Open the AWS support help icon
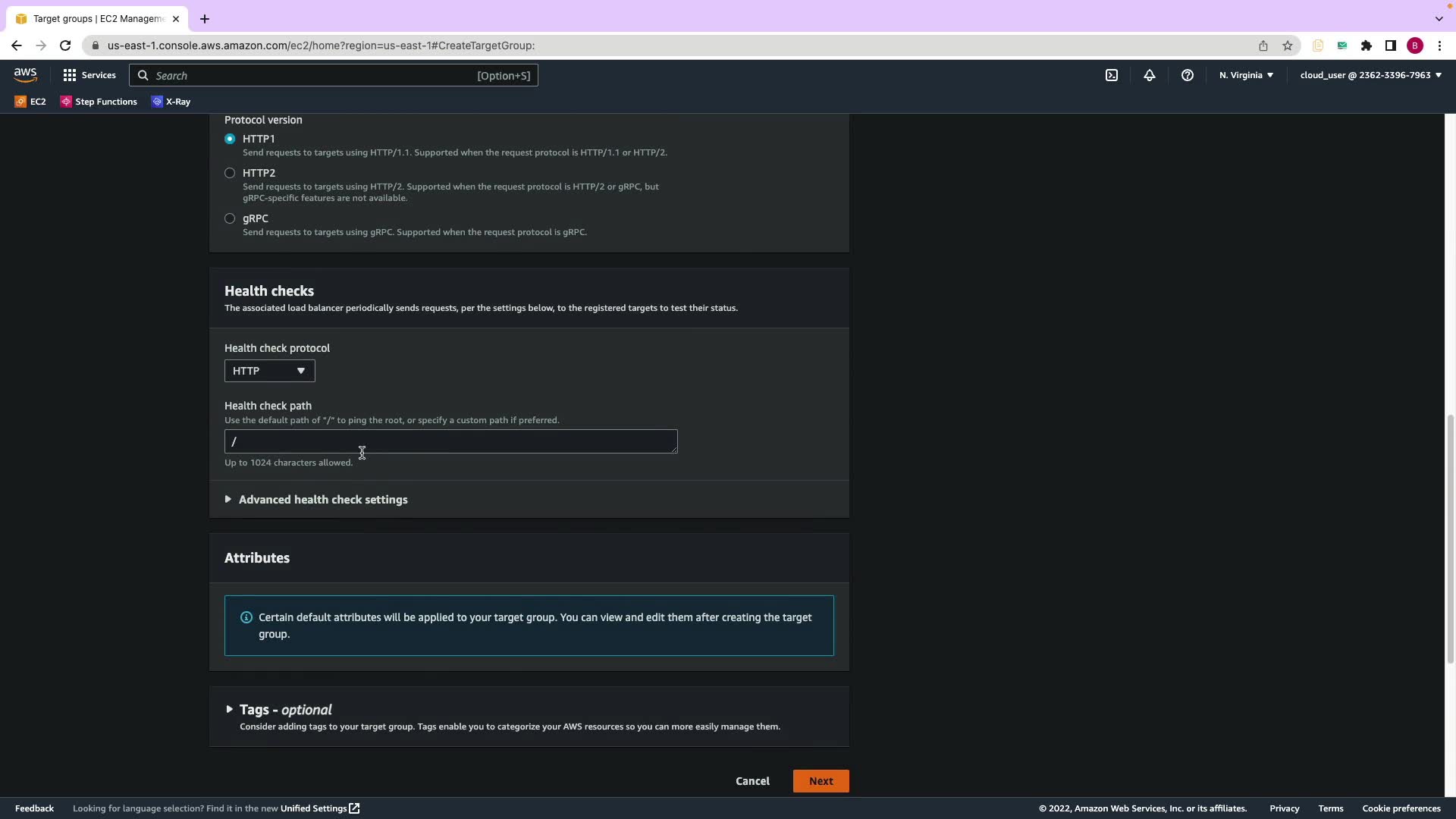This screenshot has width=1456, height=819. point(1188,75)
